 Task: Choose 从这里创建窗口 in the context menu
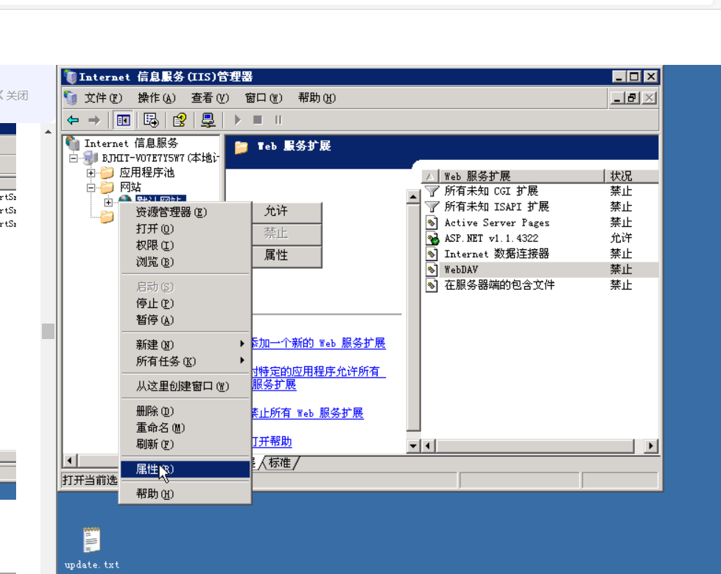tap(185, 386)
